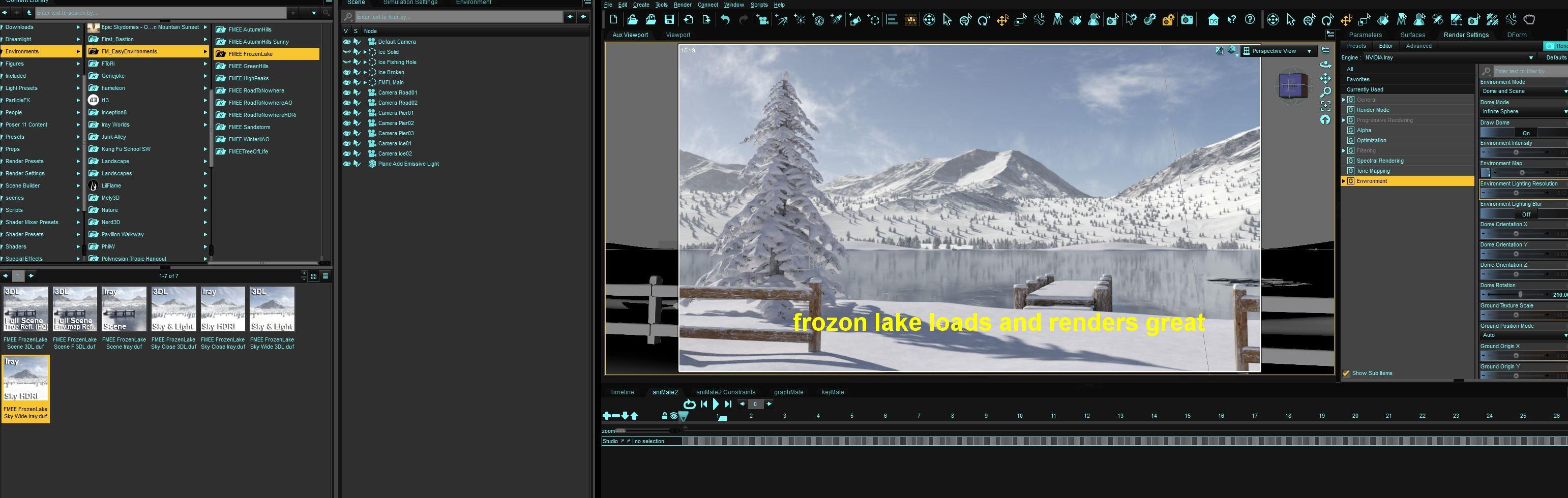Viewport: 1568px width, 498px height.
Task: Create a new camera
Action: tap(763, 20)
